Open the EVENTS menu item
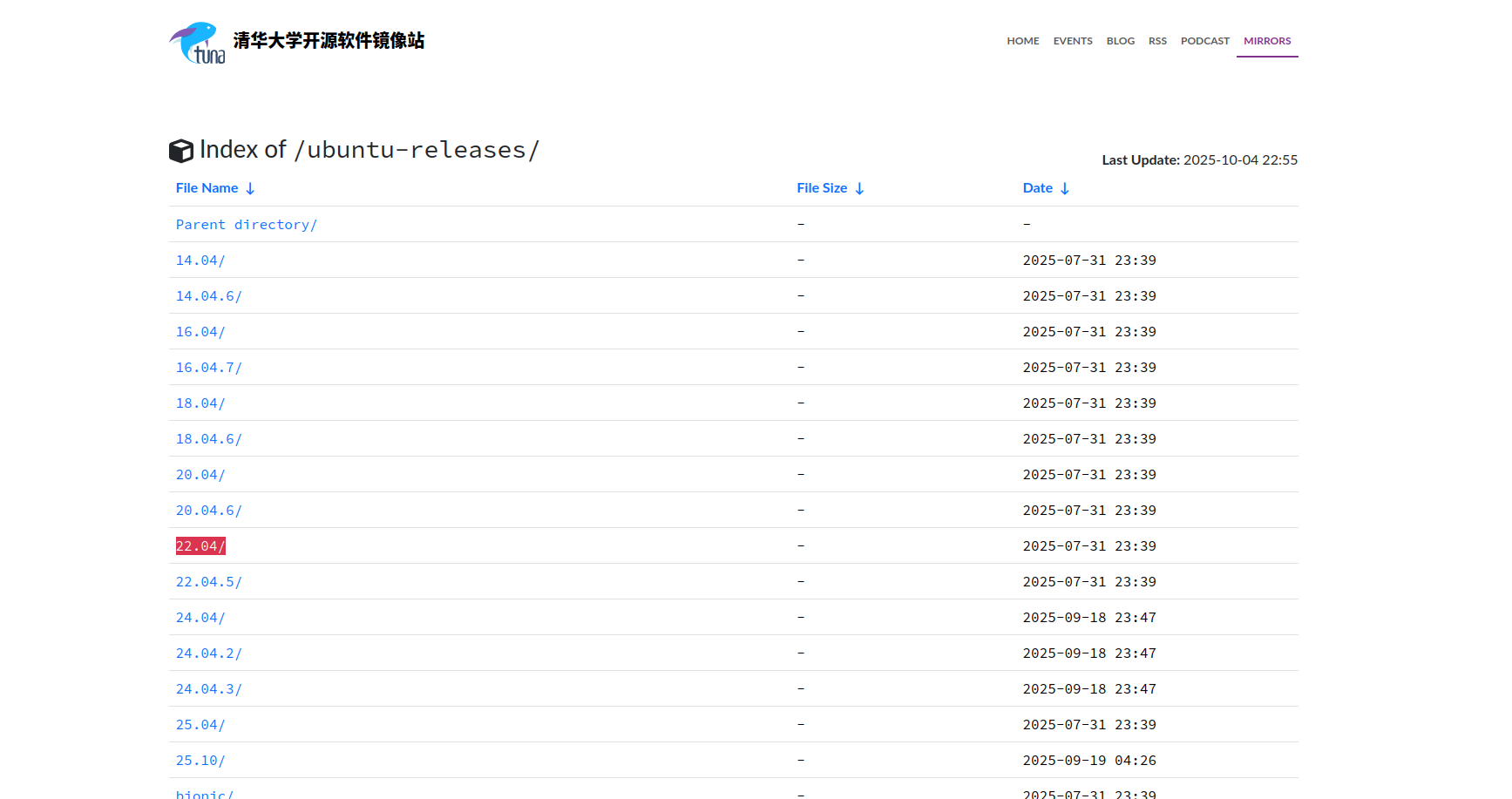Viewport: 1512px width, 799px height. pos(1073,41)
